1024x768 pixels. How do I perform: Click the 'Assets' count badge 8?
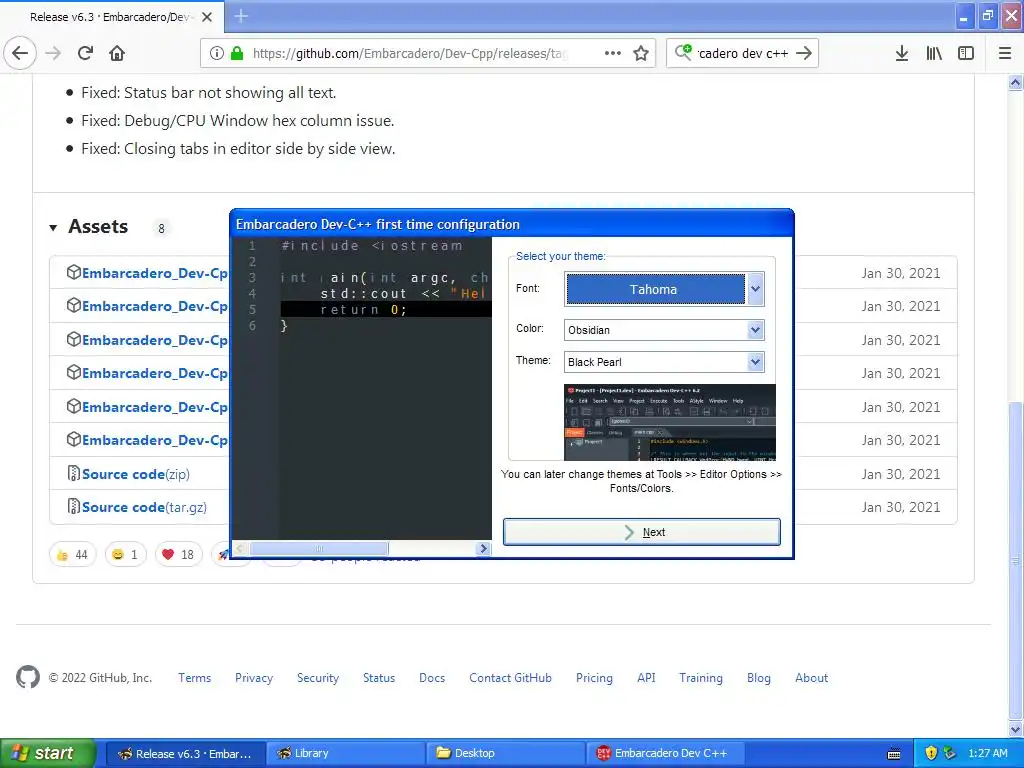click(x=161, y=228)
